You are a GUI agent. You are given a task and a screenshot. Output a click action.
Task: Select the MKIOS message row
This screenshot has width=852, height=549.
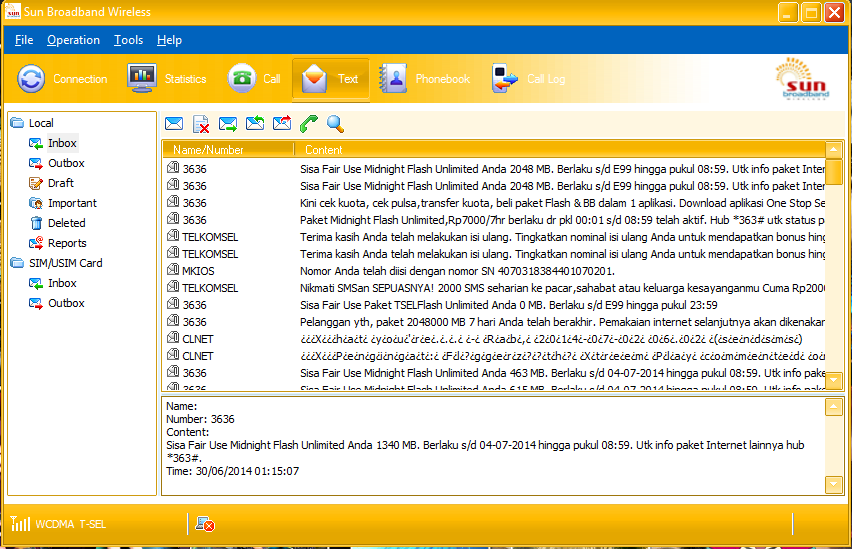pos(494,271)
